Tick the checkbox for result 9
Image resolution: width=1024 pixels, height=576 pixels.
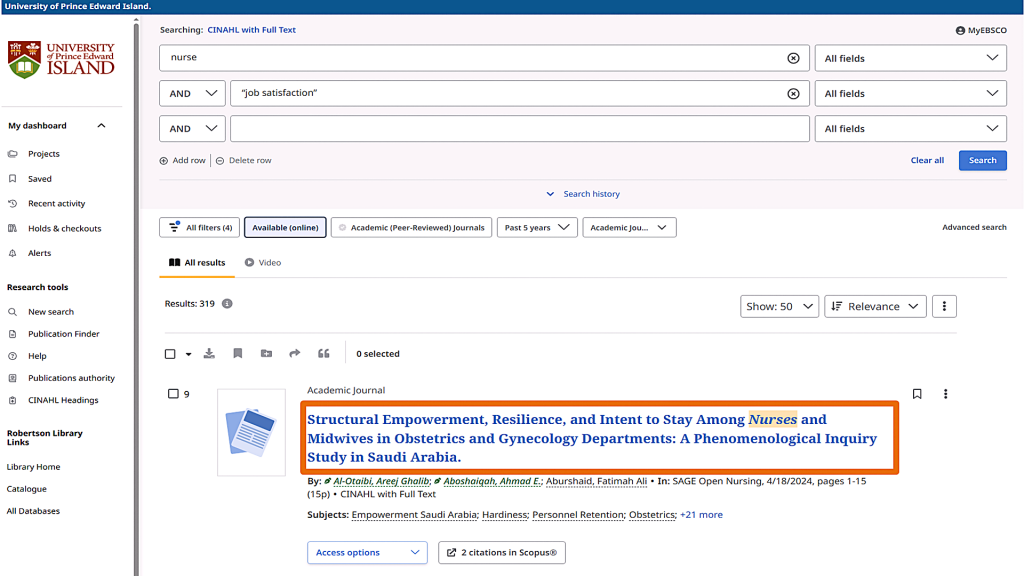173,394
